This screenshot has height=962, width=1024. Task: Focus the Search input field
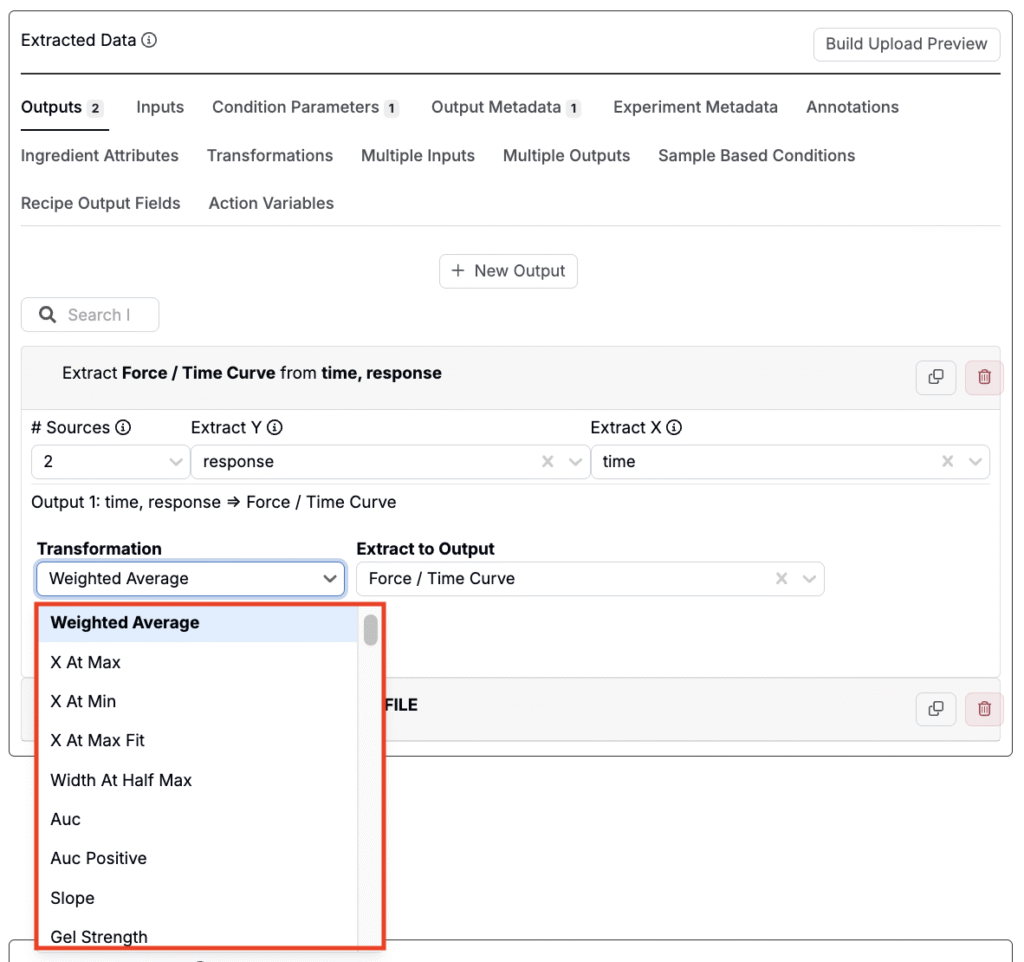[x=99, y=315]
